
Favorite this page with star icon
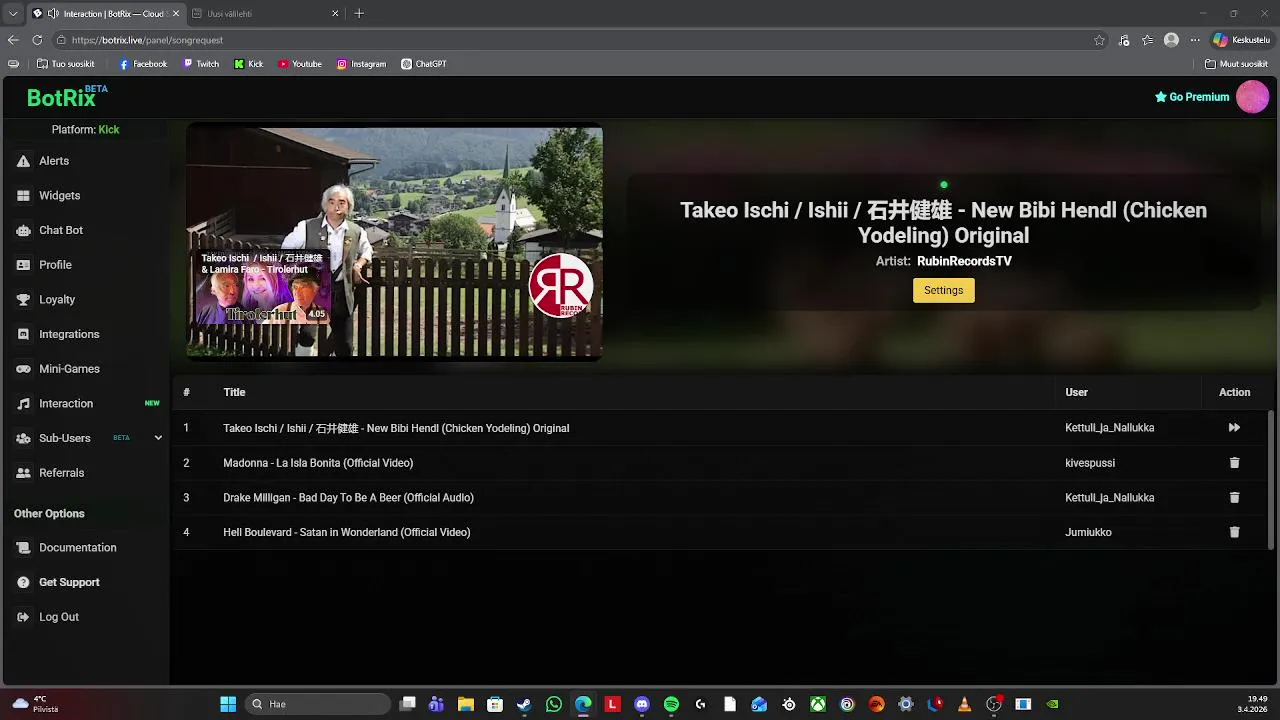tap(1099, 40)
